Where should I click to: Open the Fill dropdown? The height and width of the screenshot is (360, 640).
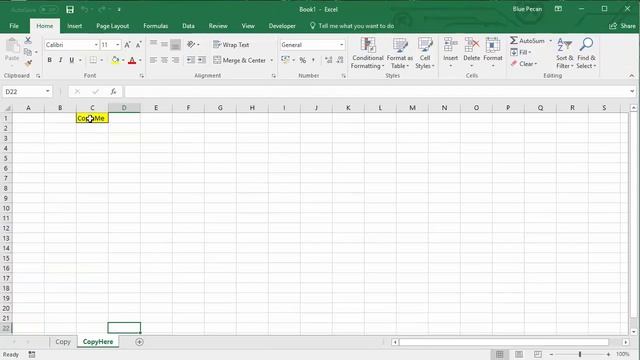[x=521, y=52]
